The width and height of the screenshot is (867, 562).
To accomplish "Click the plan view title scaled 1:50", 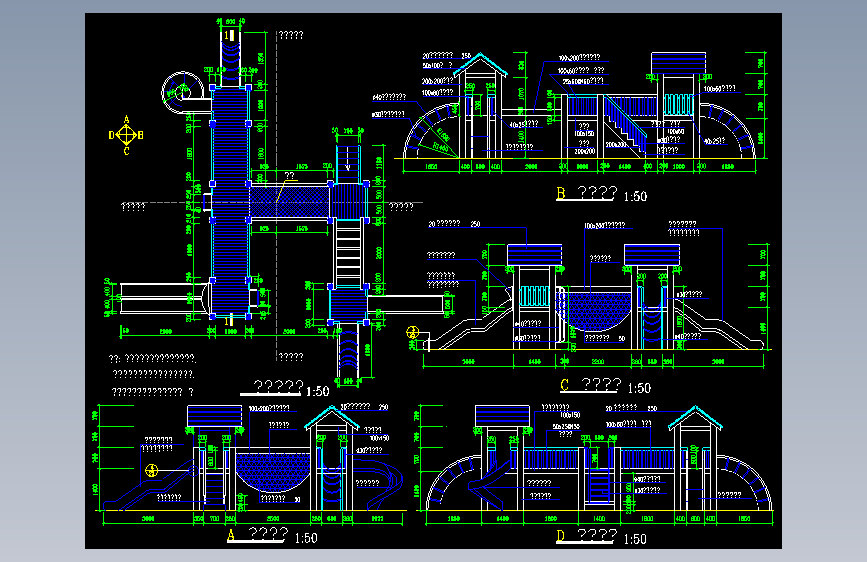I will [285, 388].
